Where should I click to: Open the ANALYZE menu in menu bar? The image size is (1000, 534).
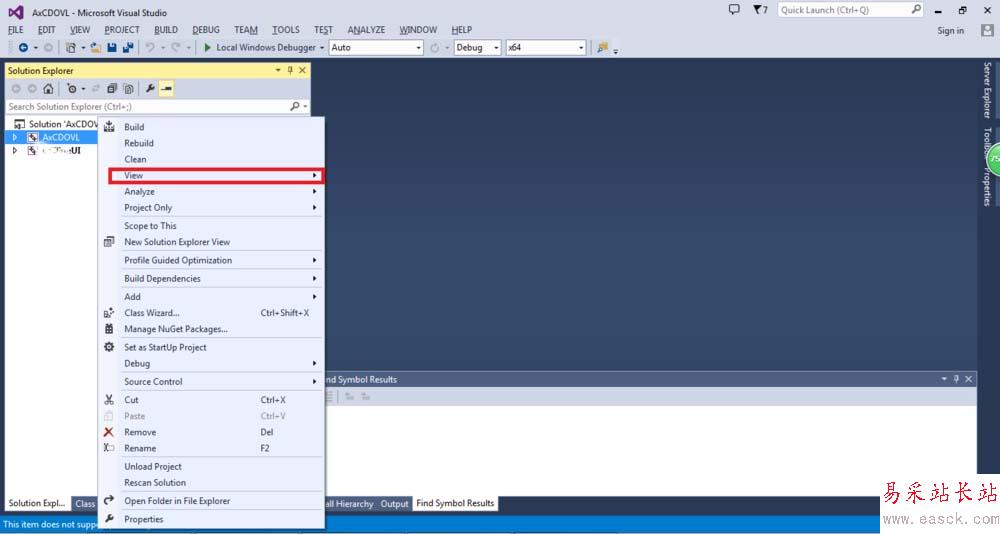(366, 30)
